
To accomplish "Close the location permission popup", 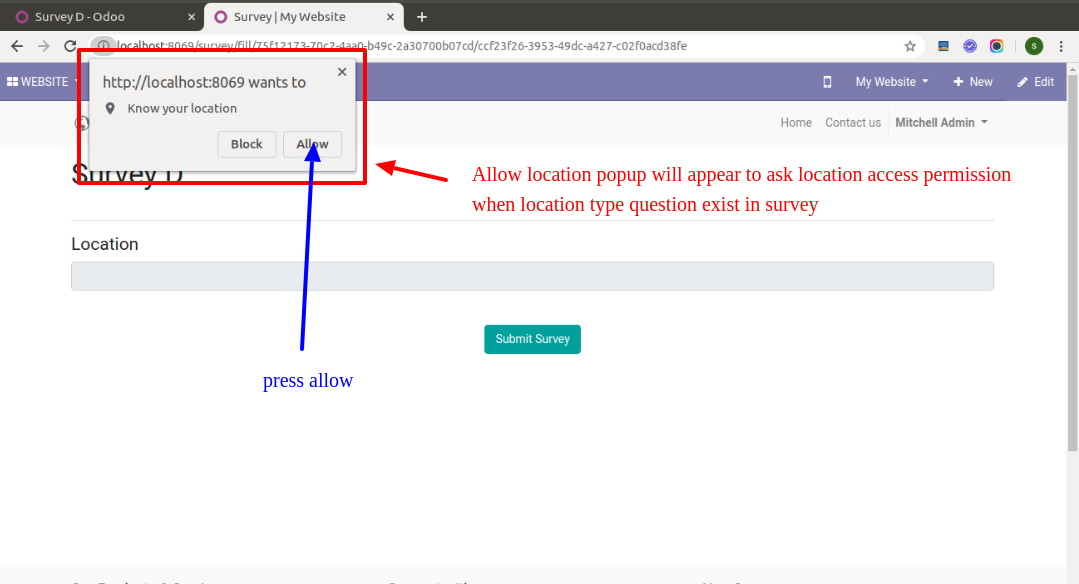I will [342, 72].
